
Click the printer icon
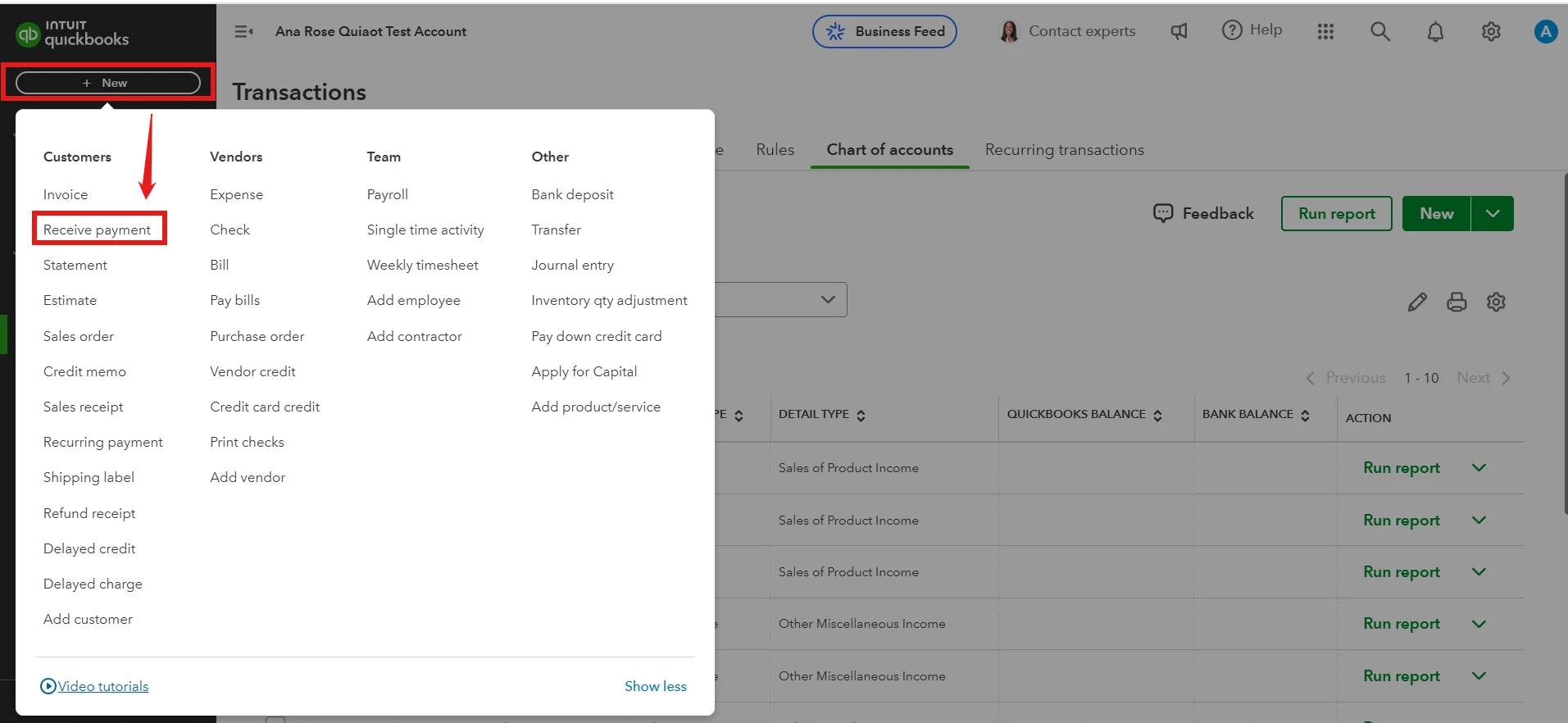click(1457, 302)
